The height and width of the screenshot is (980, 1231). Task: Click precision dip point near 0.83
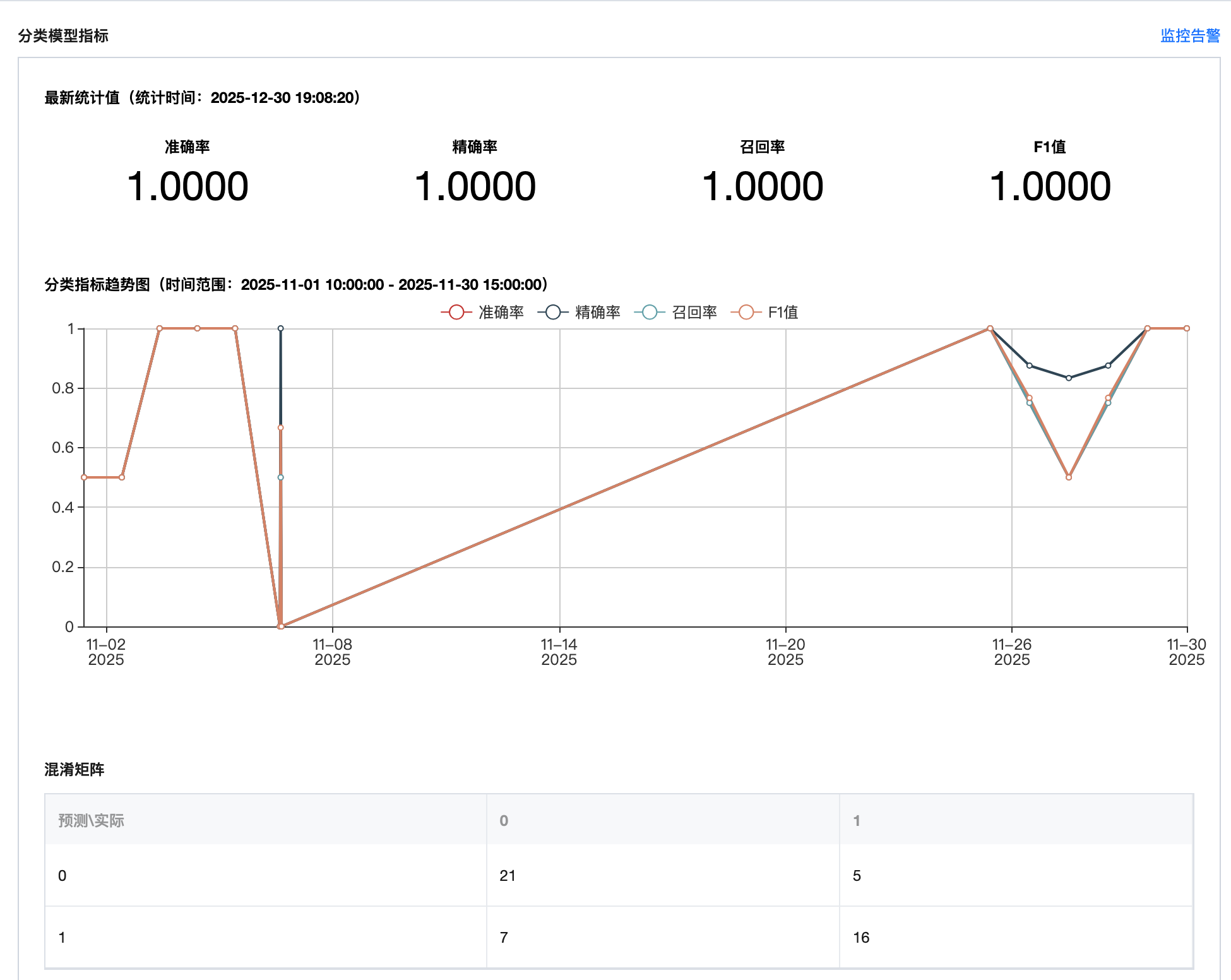pos(1069,378)
